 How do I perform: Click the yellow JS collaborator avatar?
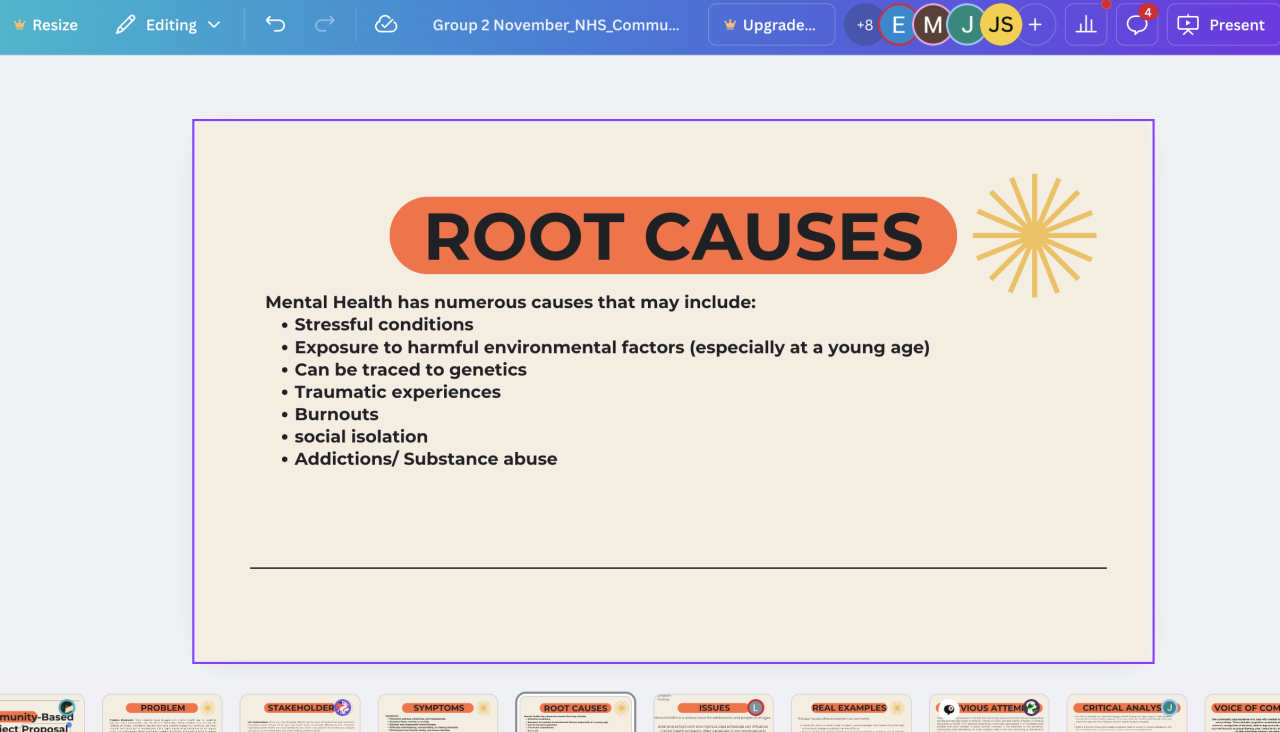click(1001, 25)
